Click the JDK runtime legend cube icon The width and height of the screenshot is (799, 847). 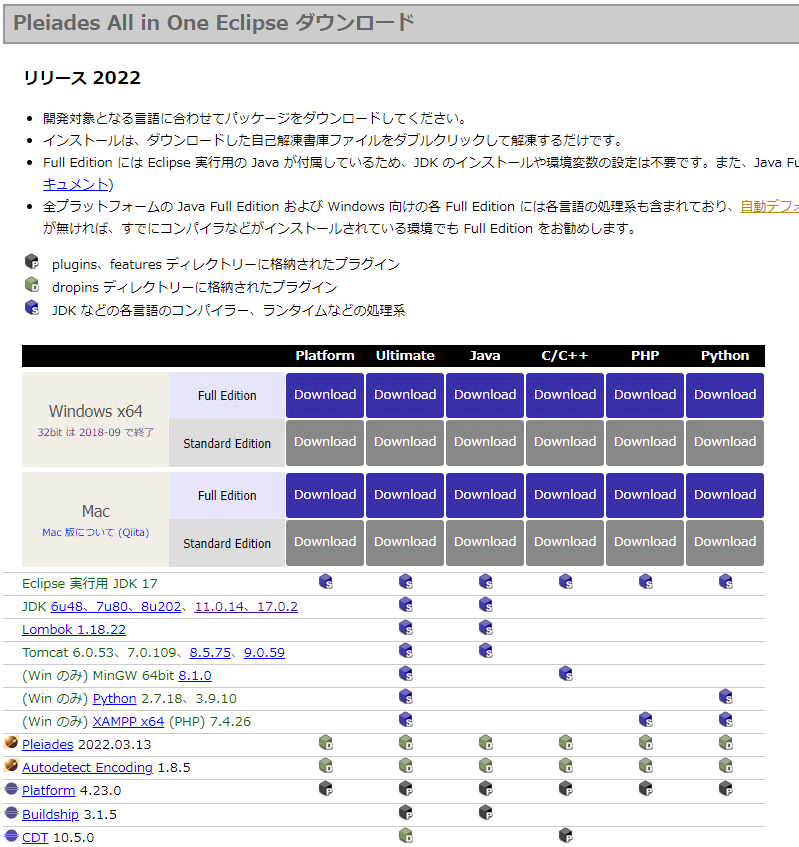coord(32,309)
